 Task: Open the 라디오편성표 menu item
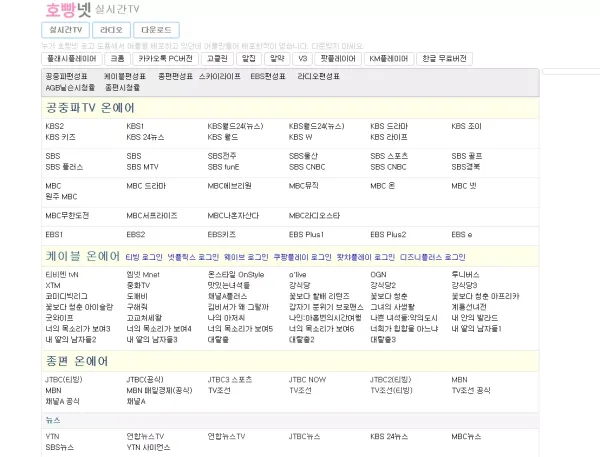[x=318, y=76]
